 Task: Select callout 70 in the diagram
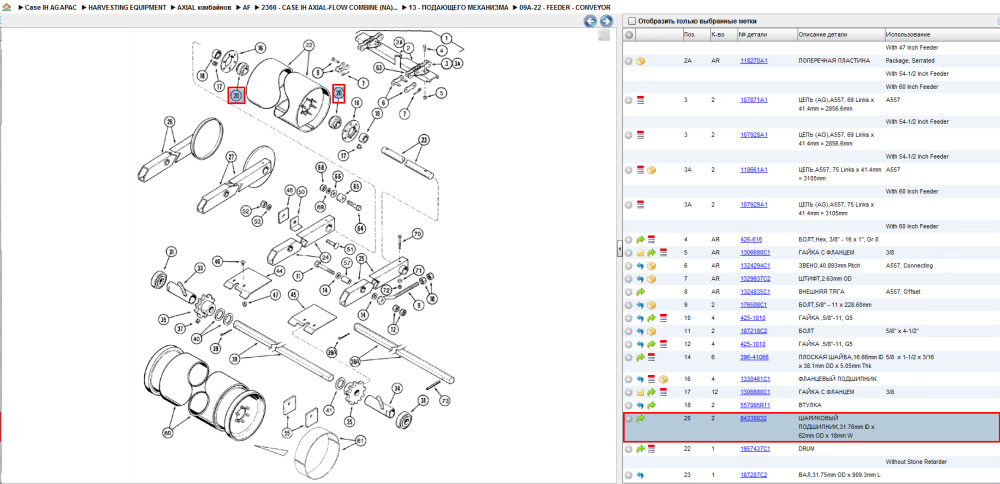point(418,233)
